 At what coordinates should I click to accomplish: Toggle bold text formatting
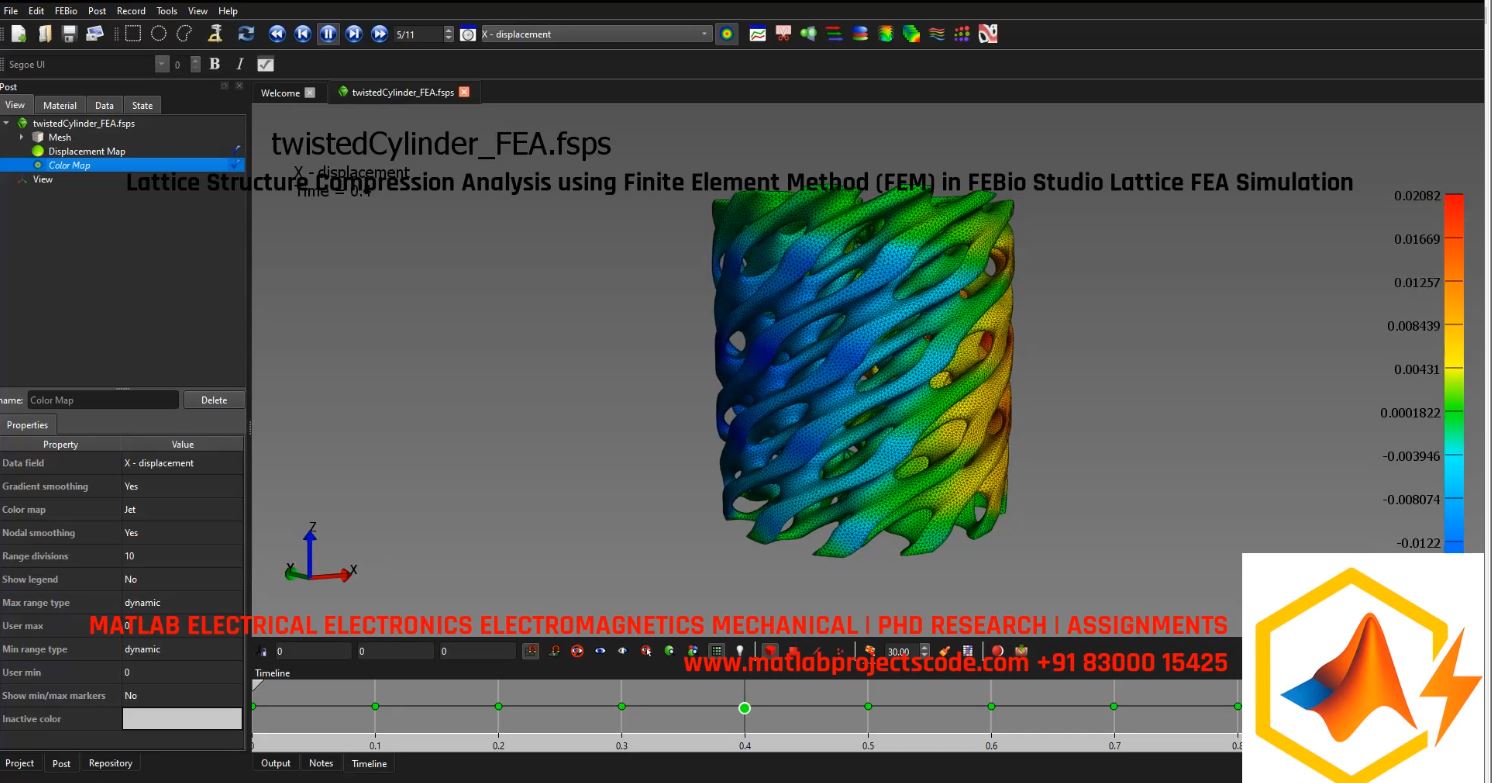point(214,63)
